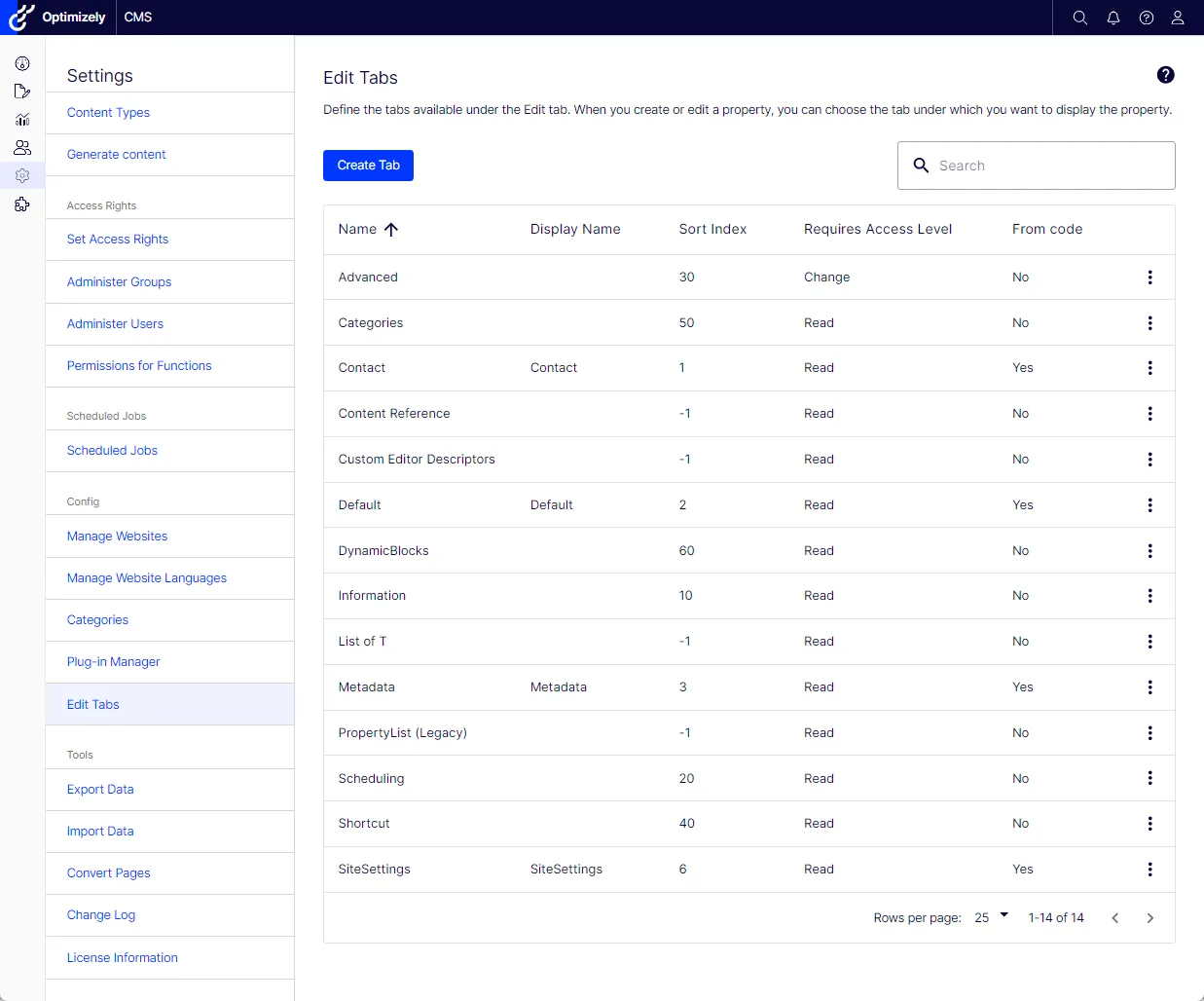Open the Dashboard gauge icon in sidebar
This screenshot has height=1001, width=1204.
click(22, 64)
